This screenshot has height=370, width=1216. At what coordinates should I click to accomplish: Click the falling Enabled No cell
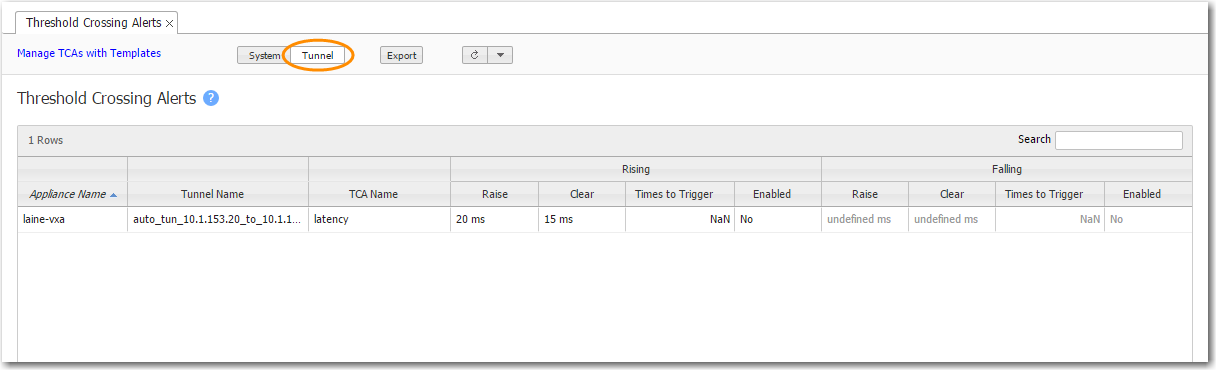1148,219
